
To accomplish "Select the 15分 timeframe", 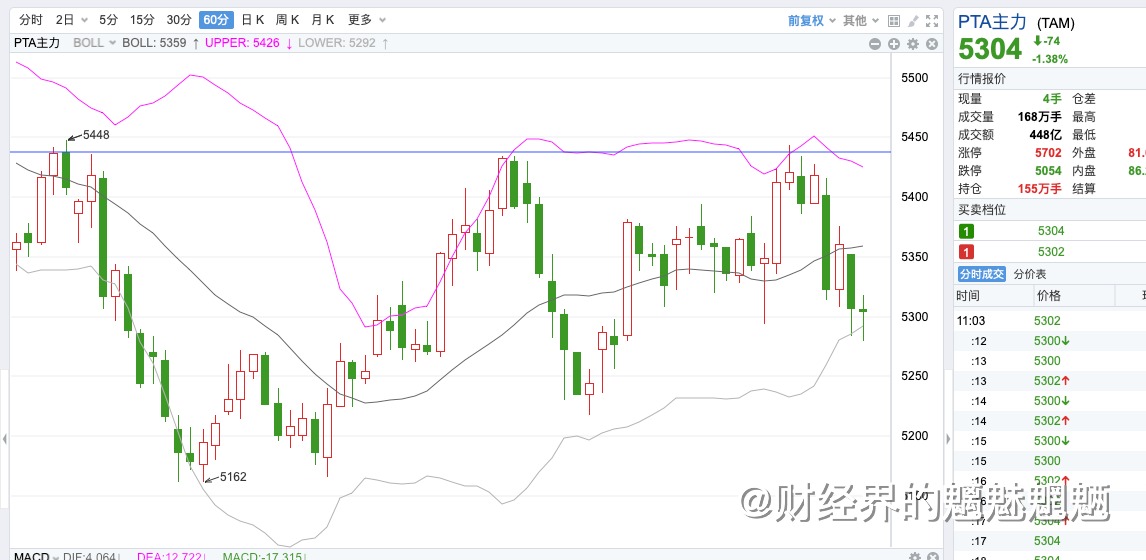I will click(142, 20).
